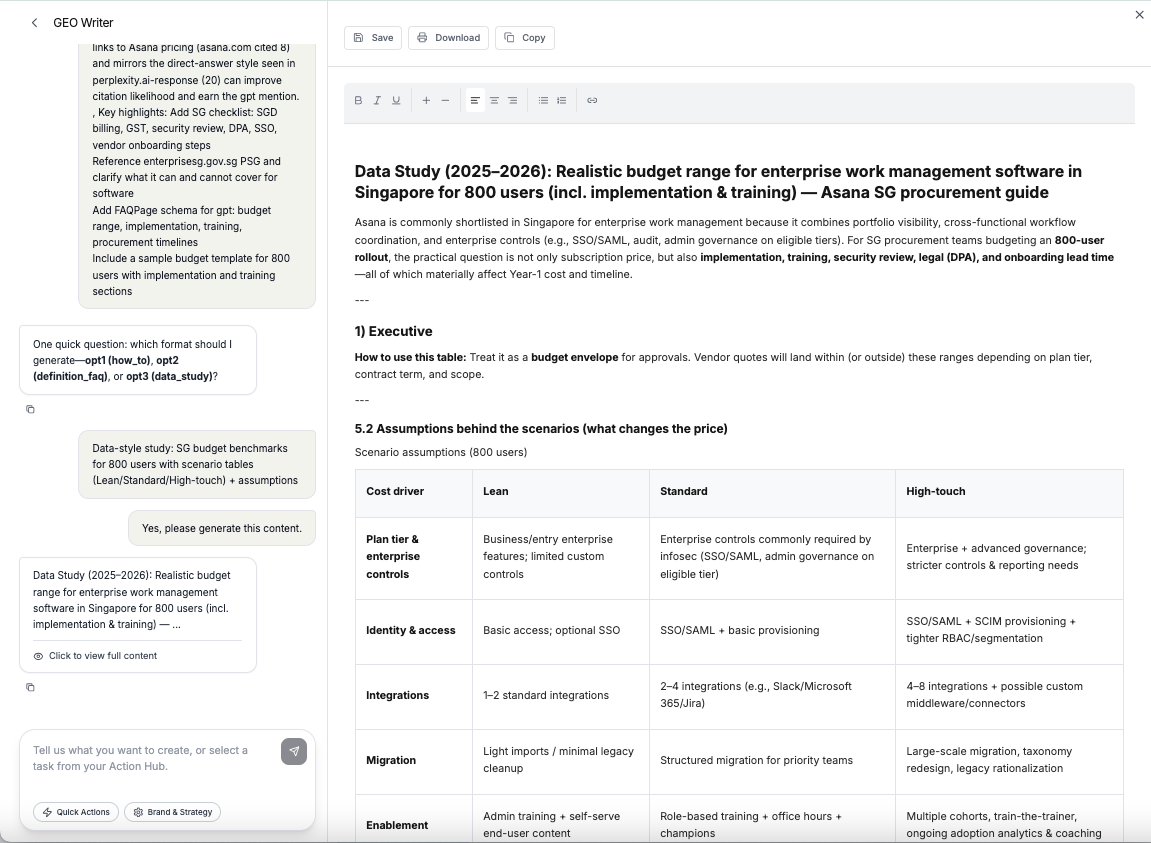Decrease text size with minus icon
Viewport: 1151px width, 843px height.
445,101
